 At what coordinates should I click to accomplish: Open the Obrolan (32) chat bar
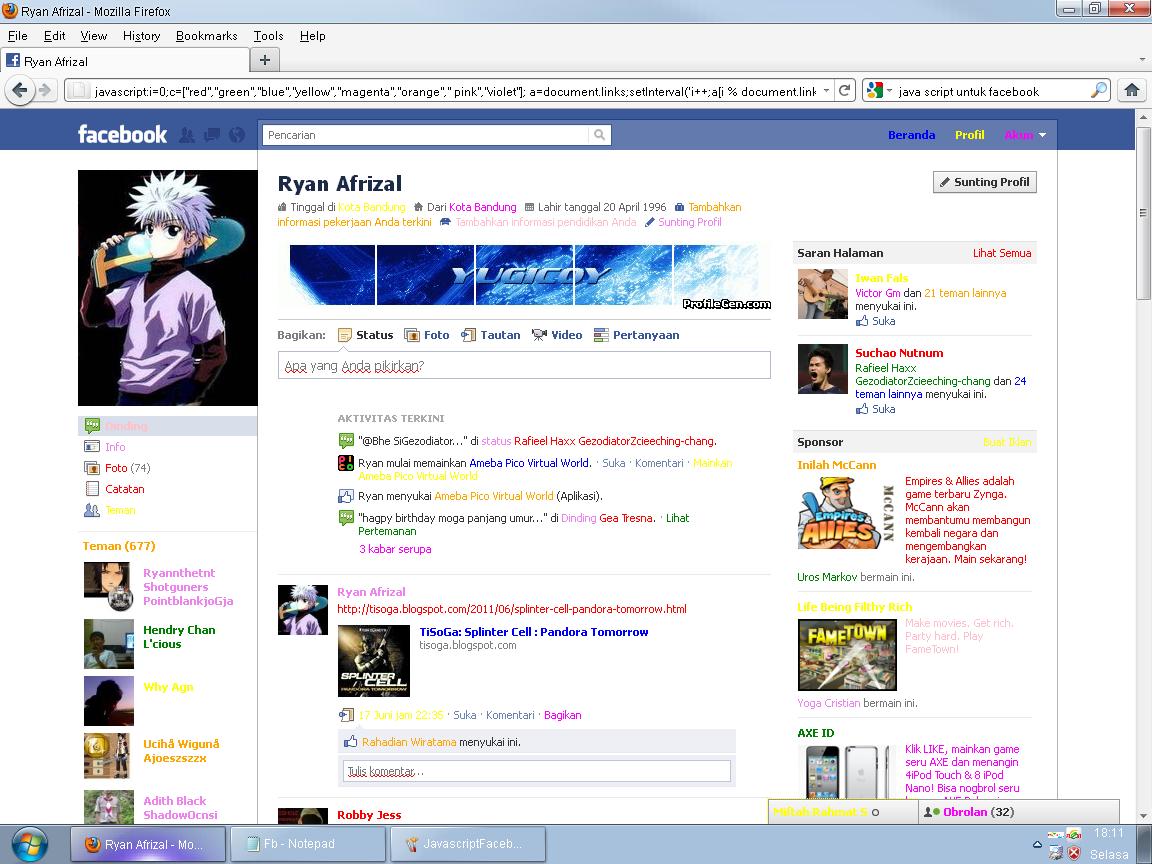coord(1018,812)
